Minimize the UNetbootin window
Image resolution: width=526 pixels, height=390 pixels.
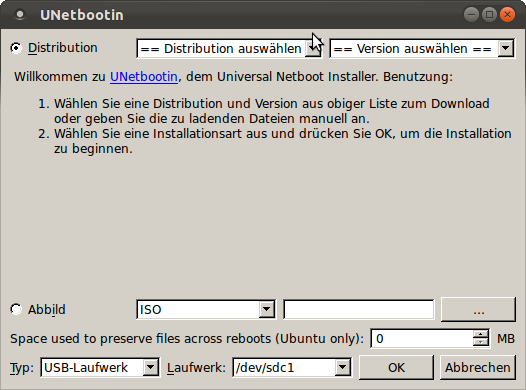coord(471,15)
